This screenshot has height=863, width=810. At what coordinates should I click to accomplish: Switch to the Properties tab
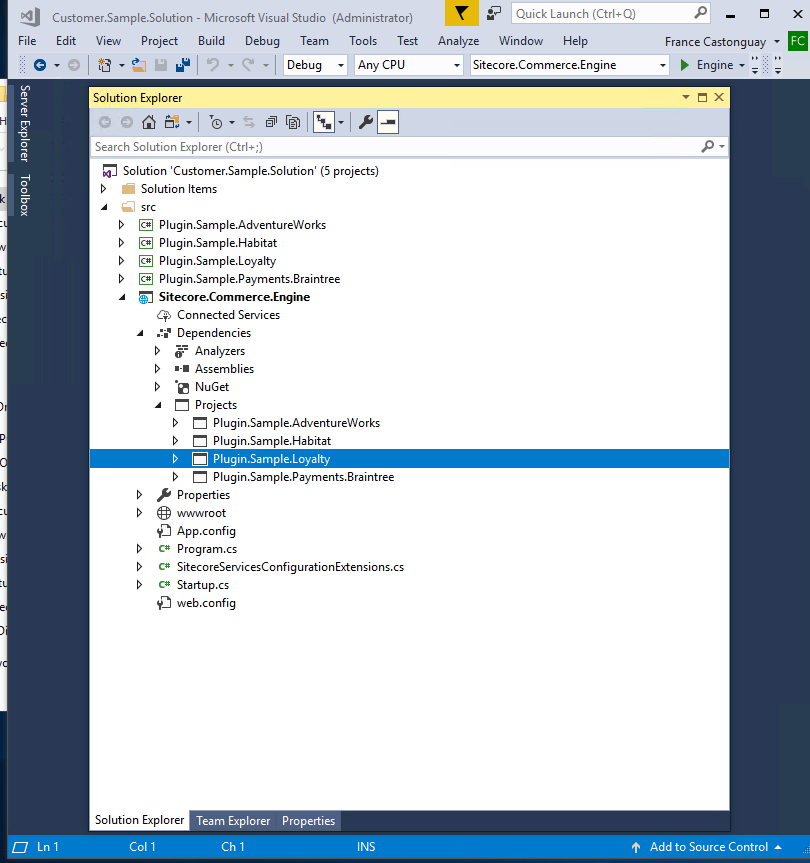308,821
